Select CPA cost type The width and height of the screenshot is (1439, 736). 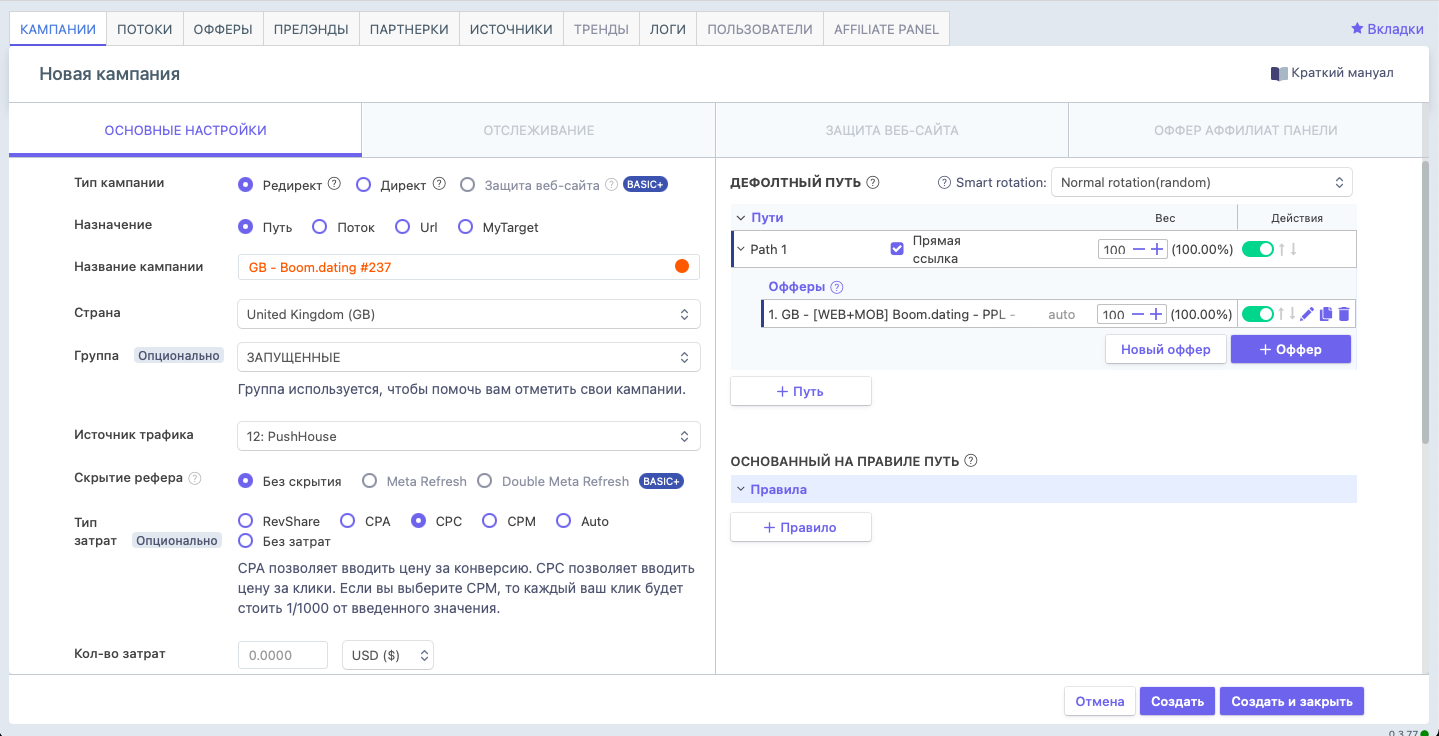(348, 521)
